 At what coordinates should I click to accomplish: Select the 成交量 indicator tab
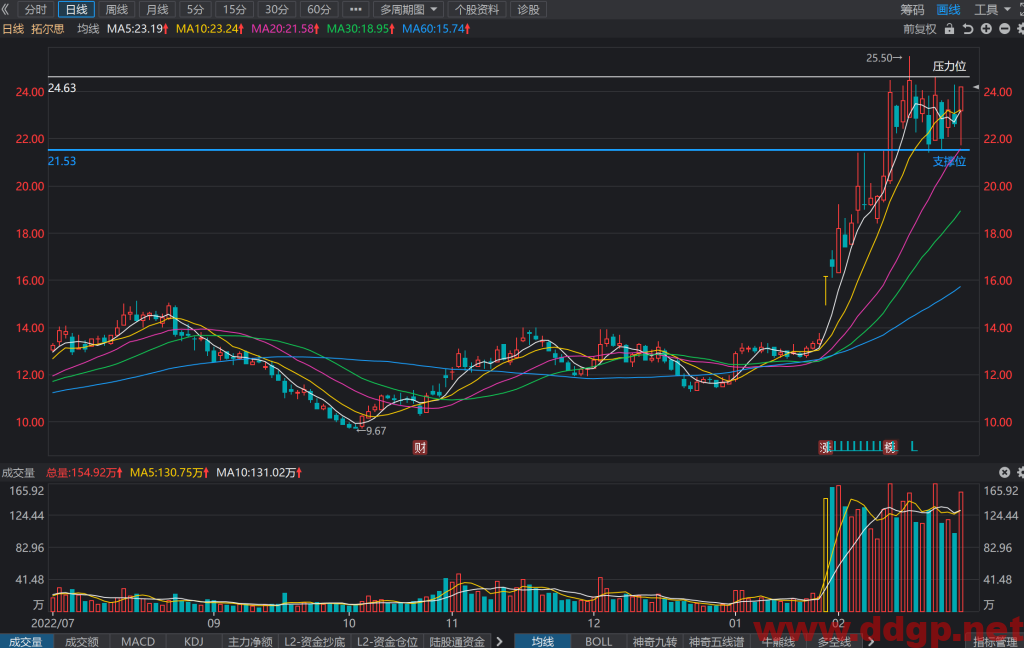coord(26,641)
